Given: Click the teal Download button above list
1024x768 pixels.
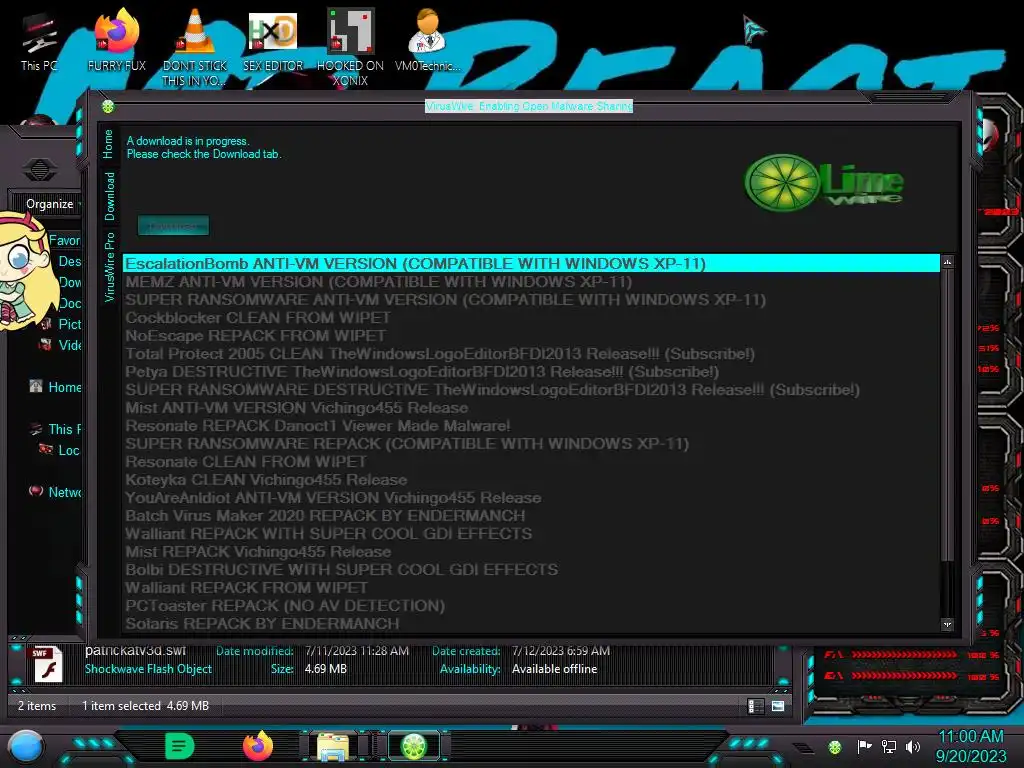Looking at the screenshot, I should [x=173, y=226].
